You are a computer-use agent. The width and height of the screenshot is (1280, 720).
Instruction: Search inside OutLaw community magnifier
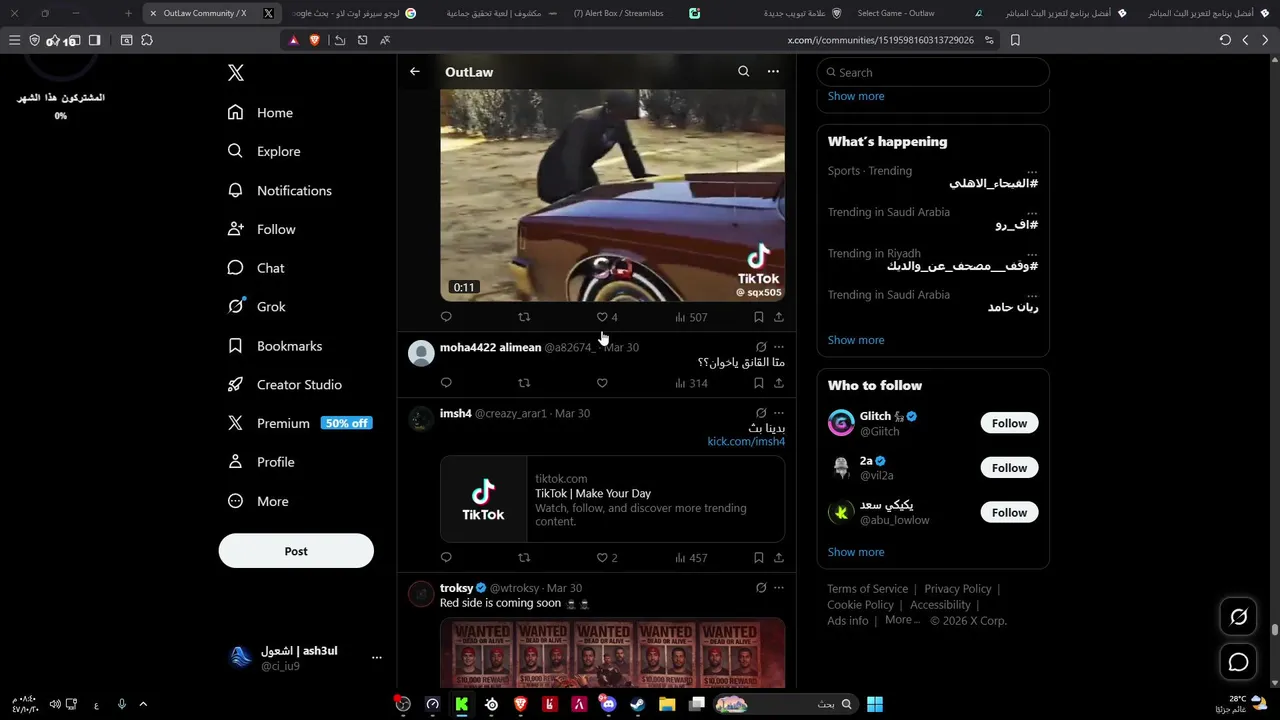click(743, 72)
